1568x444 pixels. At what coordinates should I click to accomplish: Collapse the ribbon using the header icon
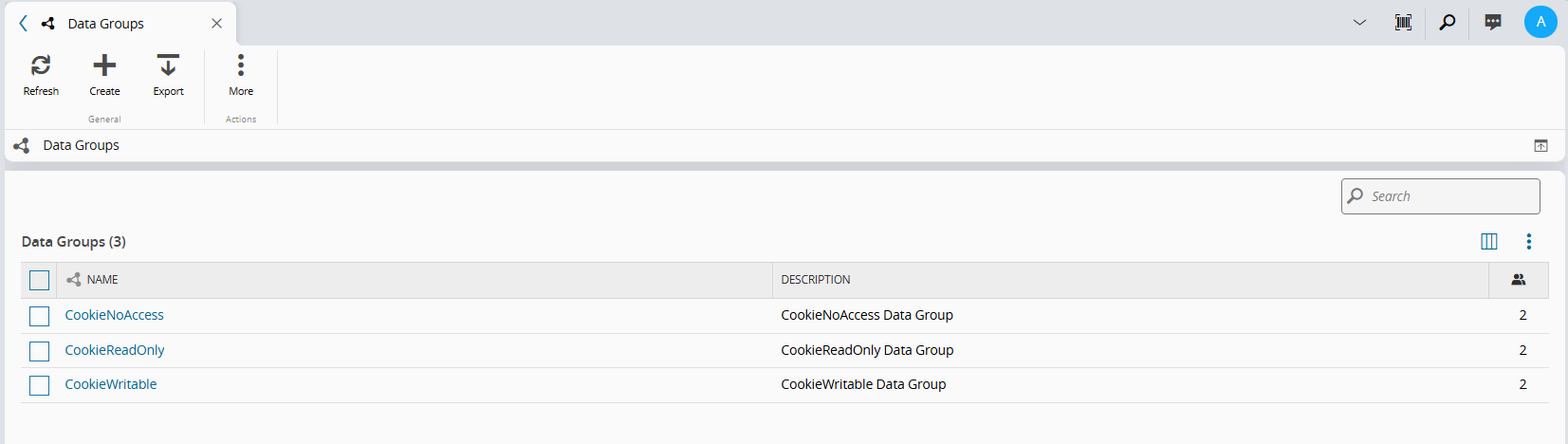click(x=1540, y=145)
